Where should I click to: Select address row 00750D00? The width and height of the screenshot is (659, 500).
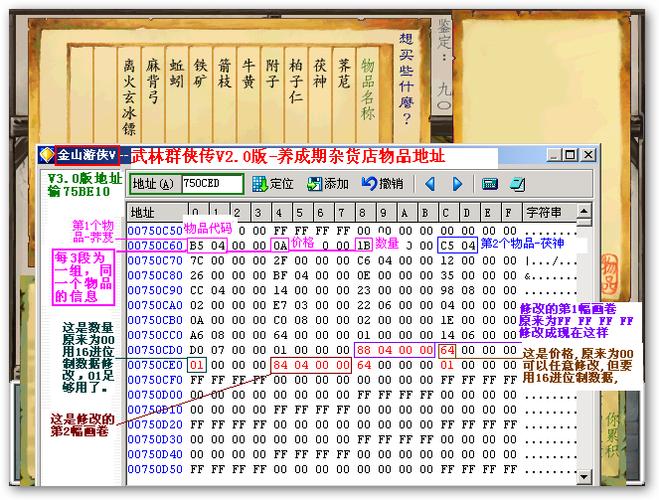[x=155, y=395]
